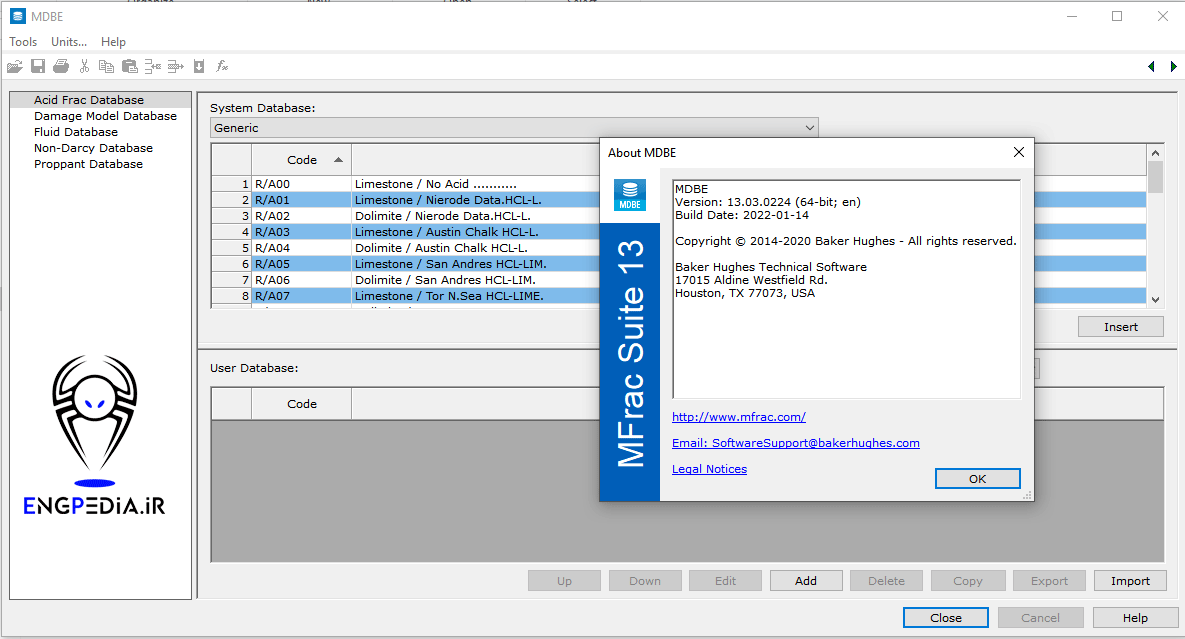Click scroll up arrow of System Database table
Screen dimensions: 1185x639
(x=1155, y=153)
